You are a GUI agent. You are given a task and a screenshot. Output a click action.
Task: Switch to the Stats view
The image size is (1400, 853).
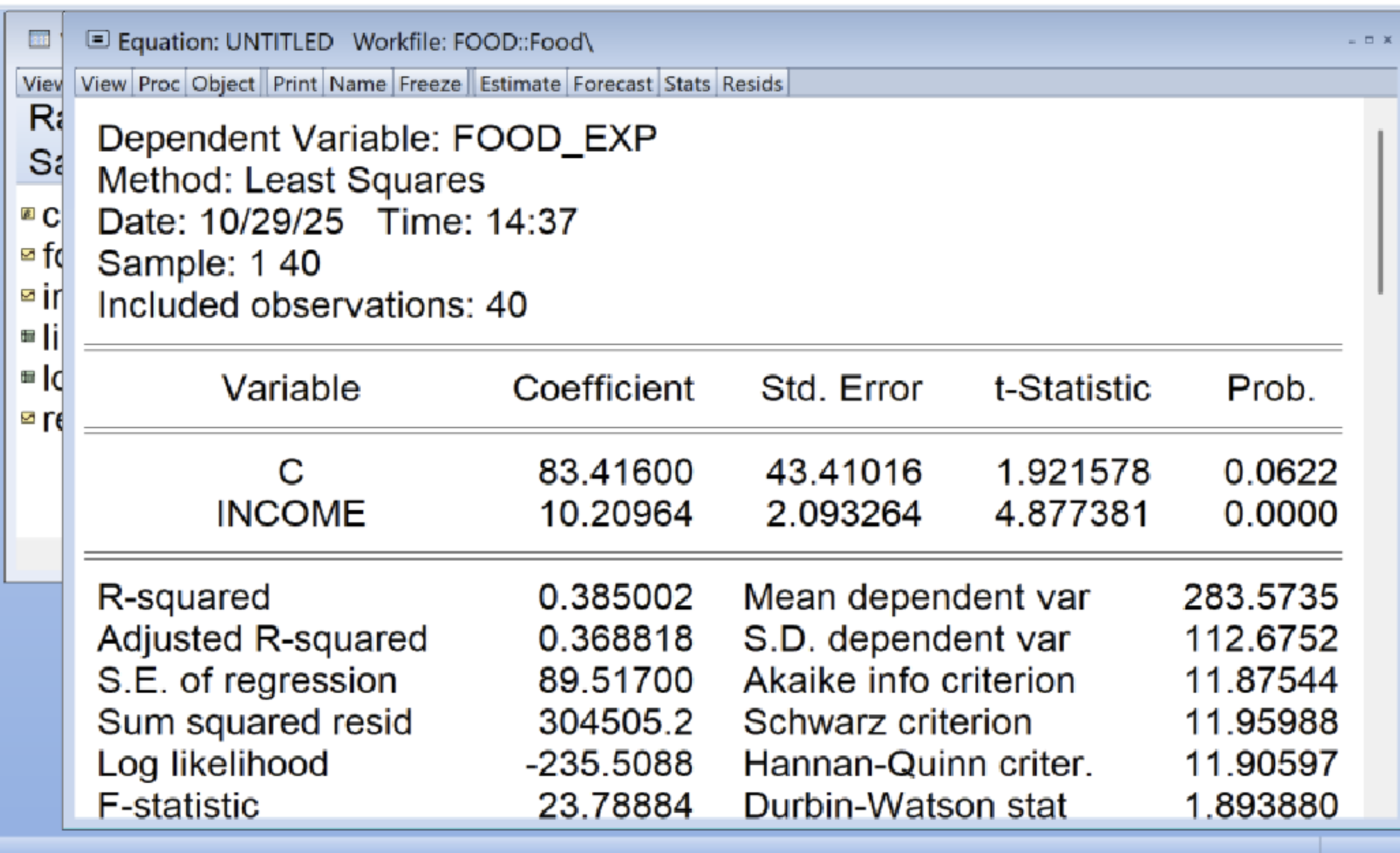[x=686, y=84]
